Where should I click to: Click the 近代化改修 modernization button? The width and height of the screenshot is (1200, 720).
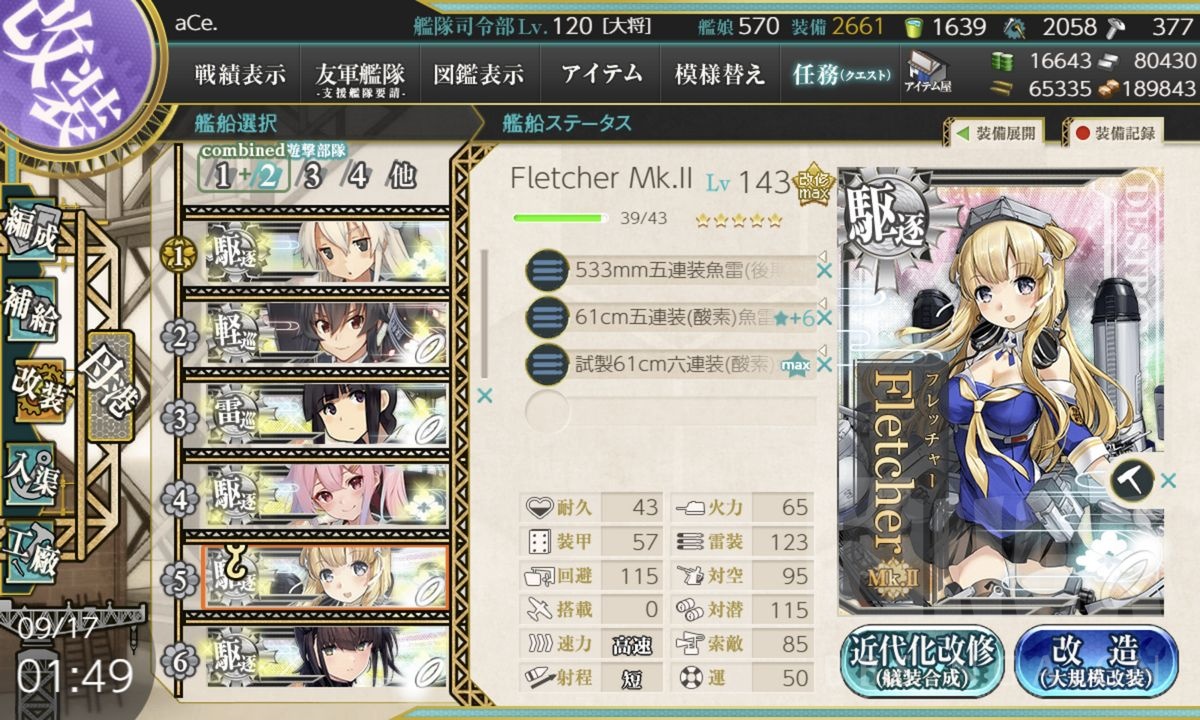point(921,661)
